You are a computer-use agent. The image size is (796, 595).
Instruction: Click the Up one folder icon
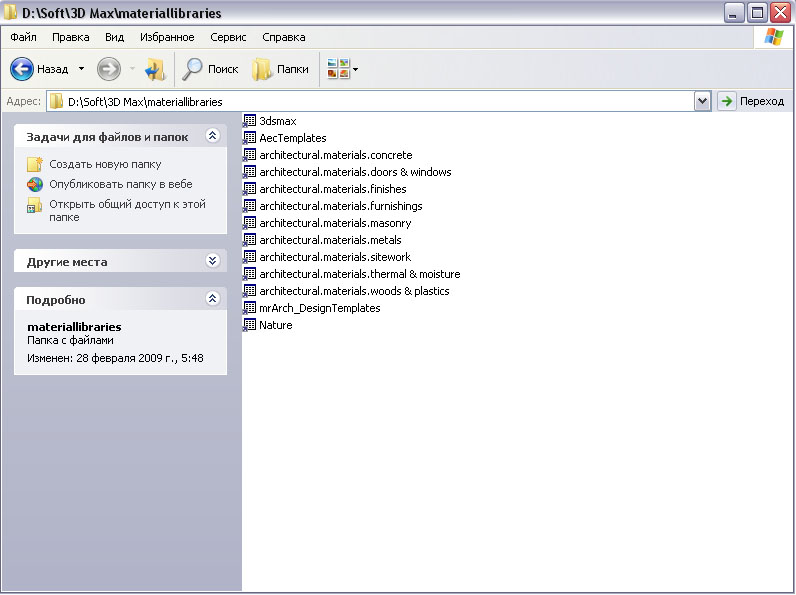(155, 69)
